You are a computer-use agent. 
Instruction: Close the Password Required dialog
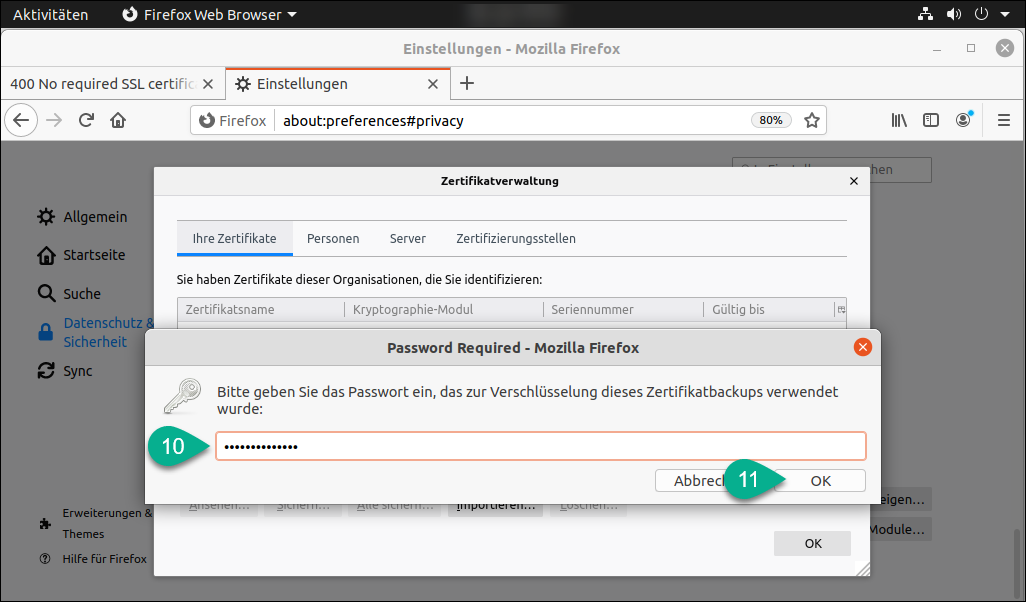point(862,347)
